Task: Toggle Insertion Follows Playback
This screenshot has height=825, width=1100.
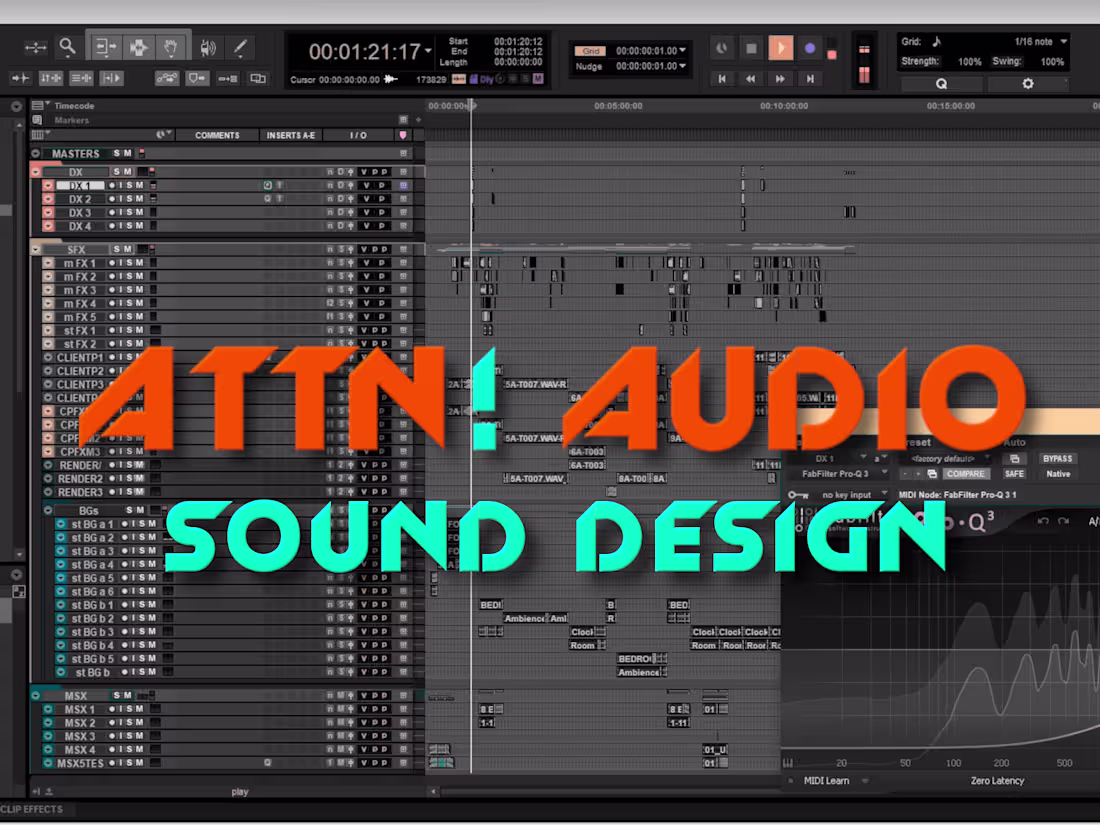Action: pos(112,78)
